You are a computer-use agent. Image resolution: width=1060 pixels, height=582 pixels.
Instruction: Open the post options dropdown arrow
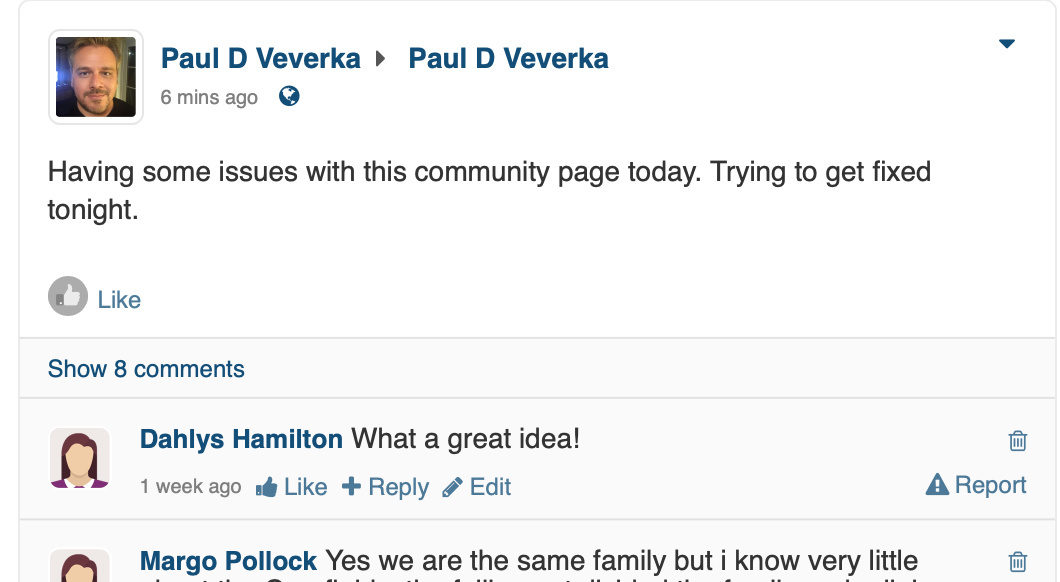tap(1007, 44)
